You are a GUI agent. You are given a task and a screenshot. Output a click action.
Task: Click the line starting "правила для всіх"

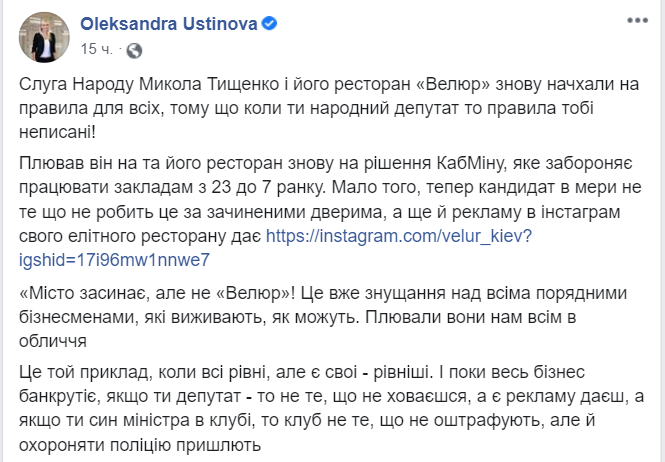pos(300,108)
